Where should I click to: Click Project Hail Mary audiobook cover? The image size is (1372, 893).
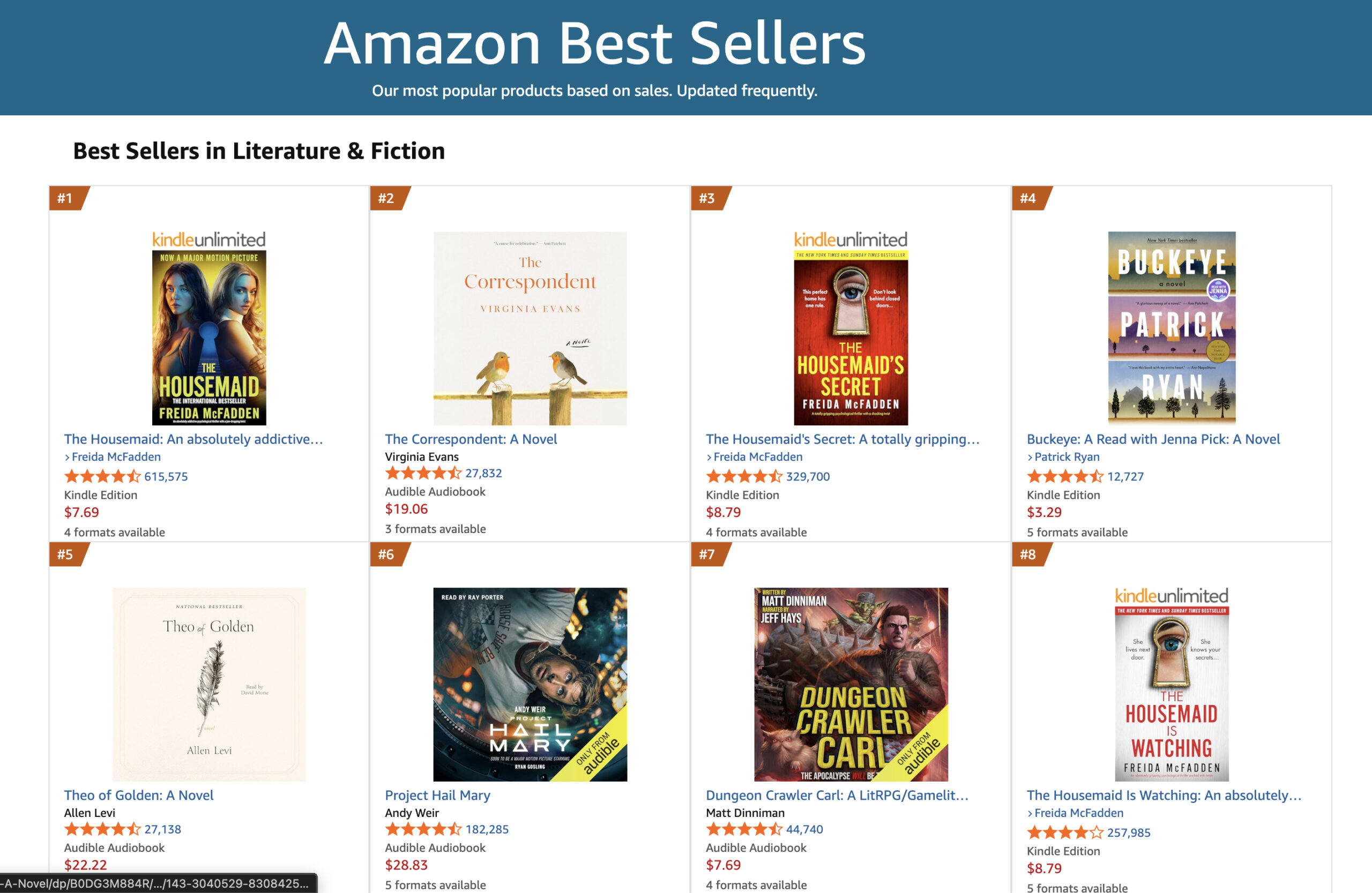click(x=530, y=684)
